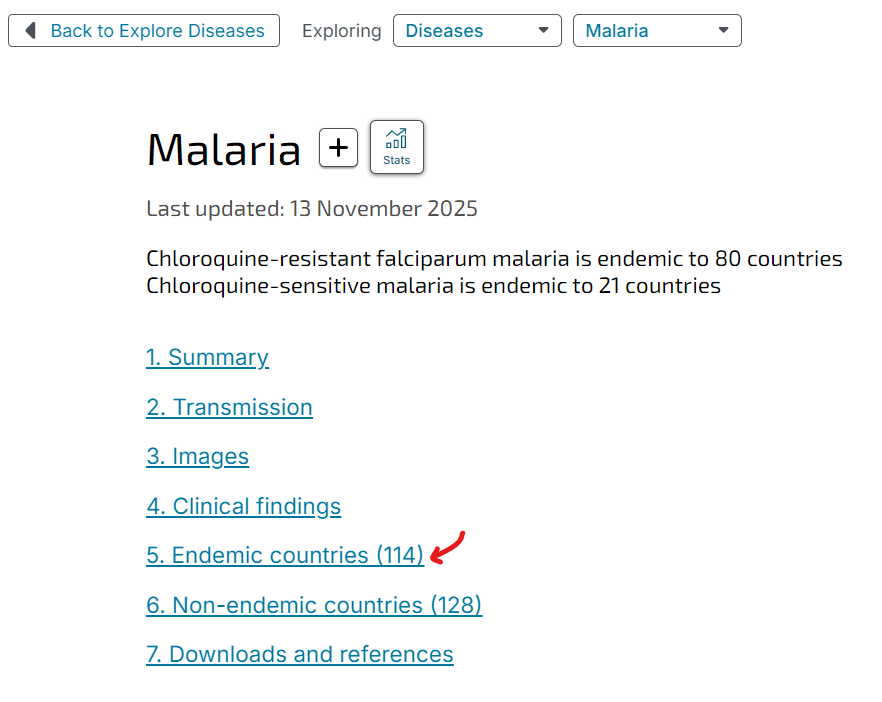Open the Stats chart icon button
This screenshot has height=702, width=882.
(397, 147)
